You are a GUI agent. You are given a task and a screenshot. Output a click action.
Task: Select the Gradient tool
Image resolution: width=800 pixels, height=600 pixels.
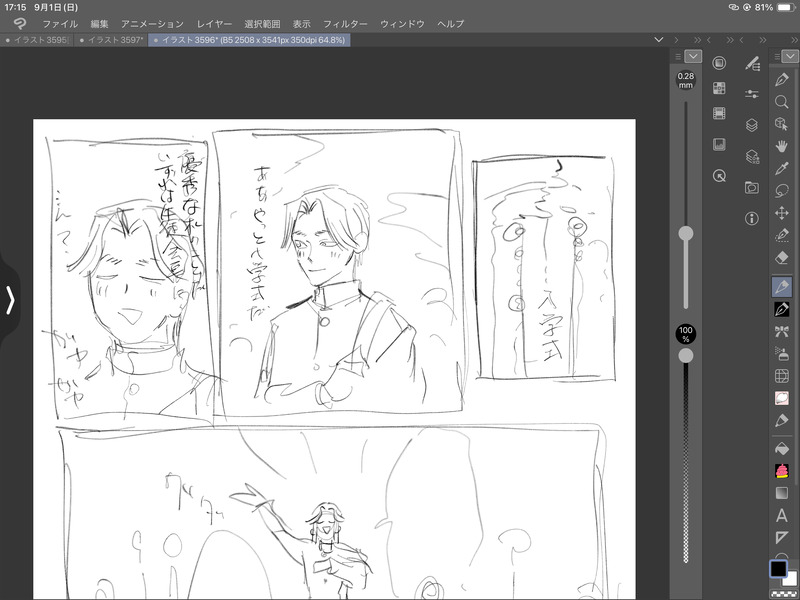[x=781, y=493]
